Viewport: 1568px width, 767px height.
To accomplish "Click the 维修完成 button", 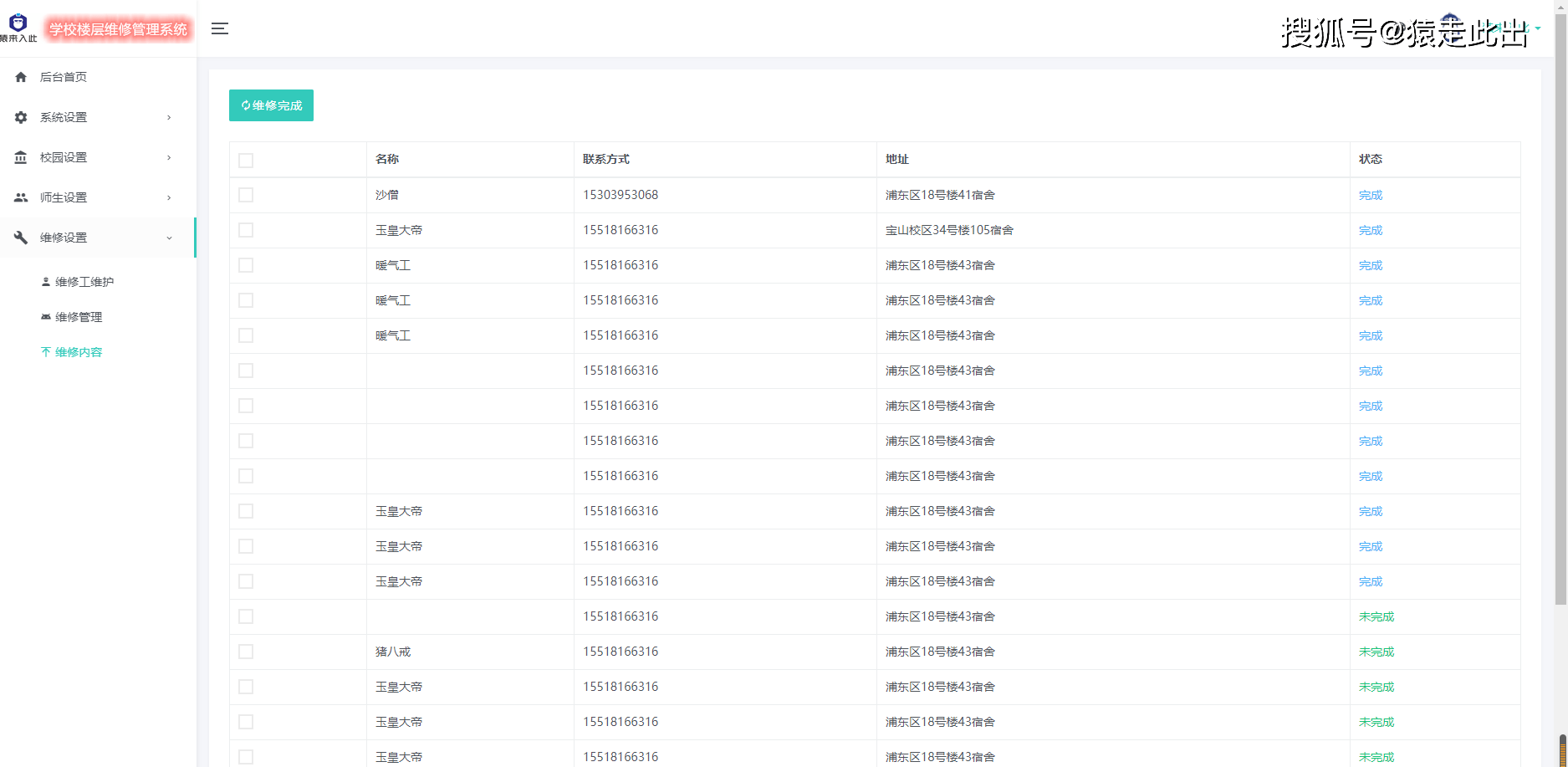I will (271, 105).
